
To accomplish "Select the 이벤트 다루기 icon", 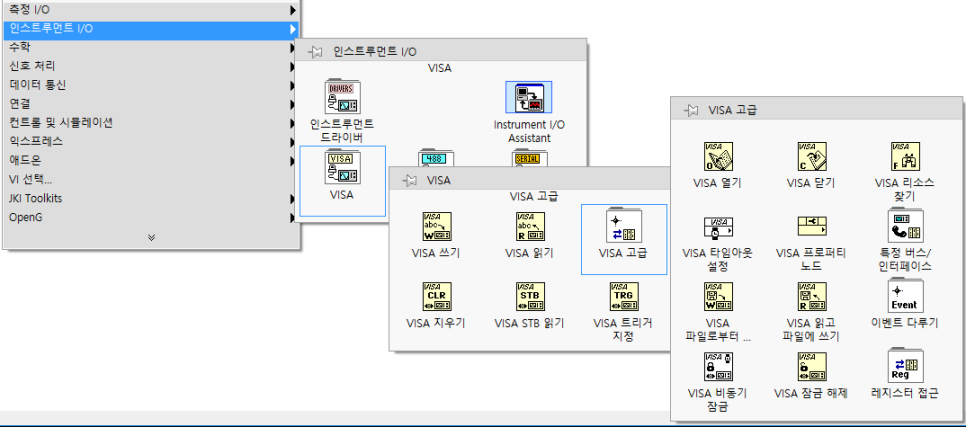I will tap(904, 295).
